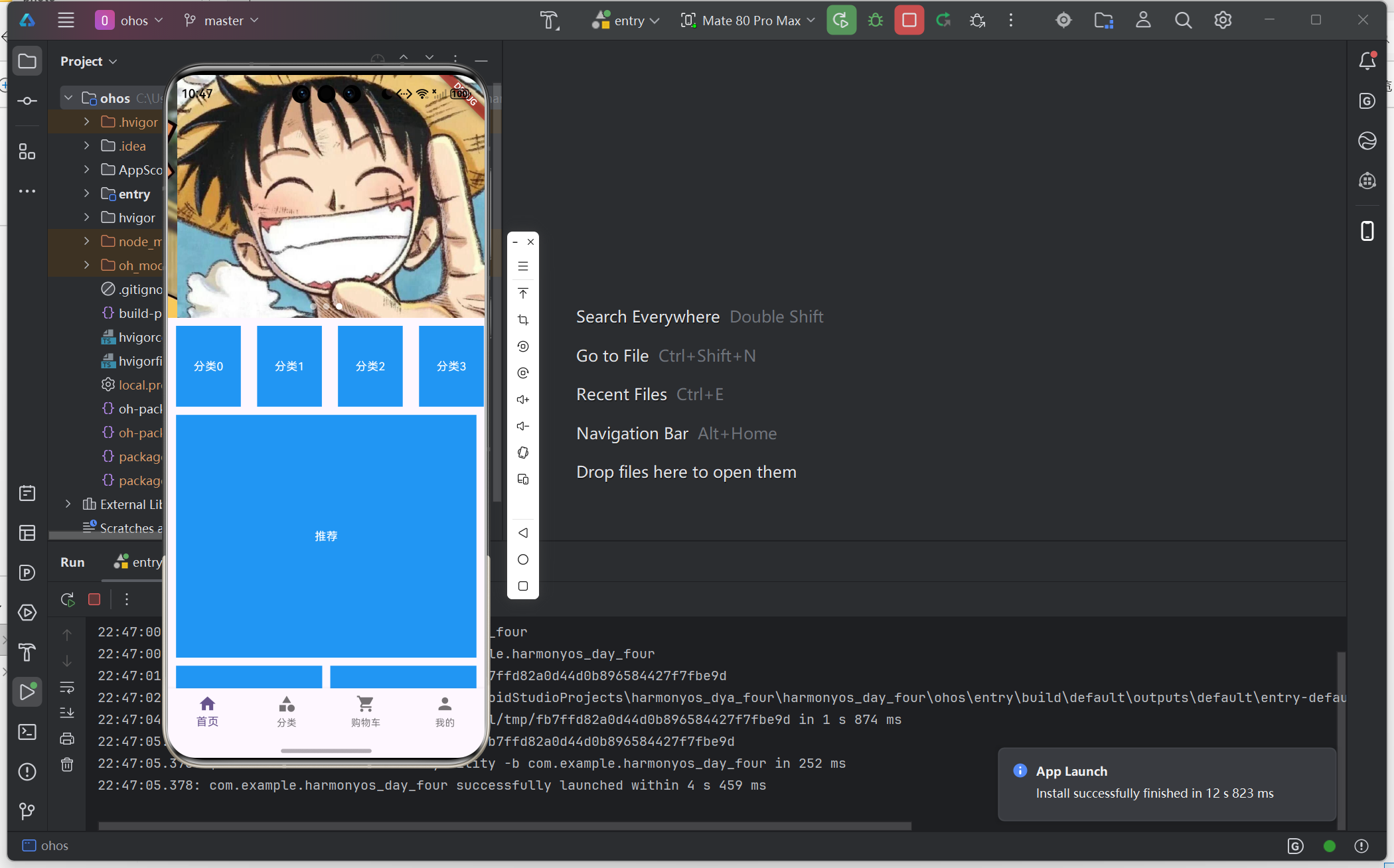The height and width of the screenshot is (868, 1394).
Task: Toggle soft-wrap in run console
Action: [67, 687]
